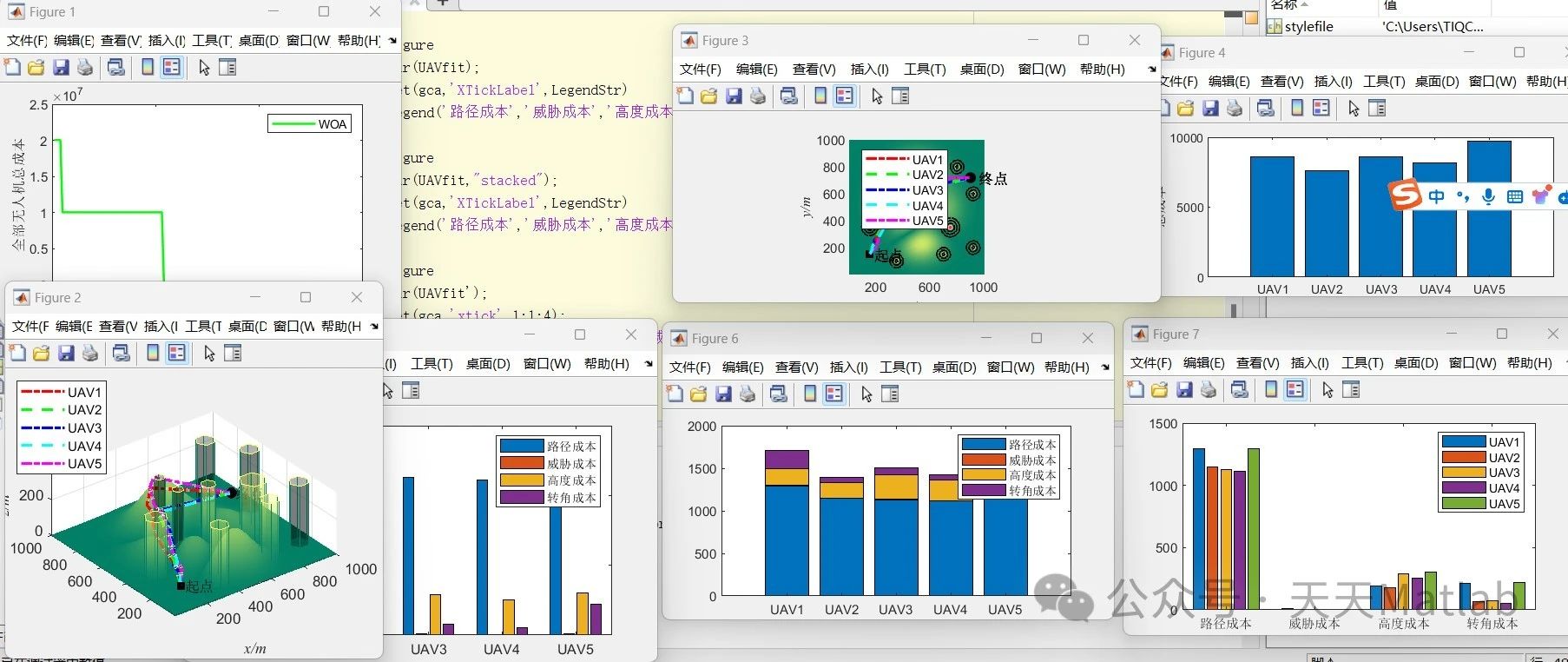Toggle Insert Colorbar in Figure 3 toolbar

click(x=820, y=96)
